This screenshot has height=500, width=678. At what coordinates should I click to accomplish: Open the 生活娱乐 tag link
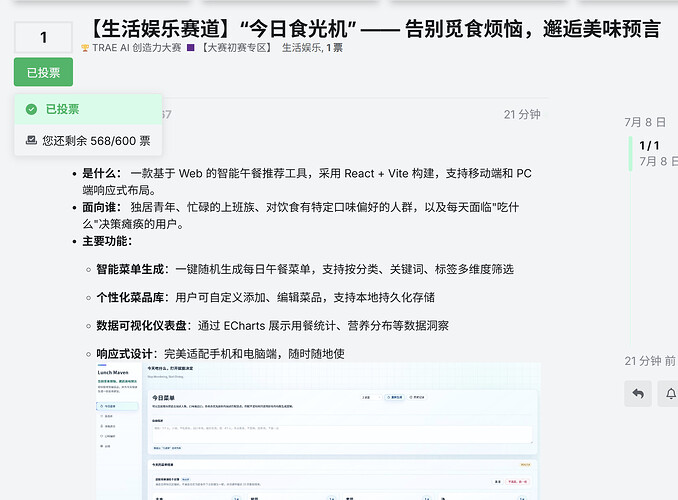coord(303,48)
